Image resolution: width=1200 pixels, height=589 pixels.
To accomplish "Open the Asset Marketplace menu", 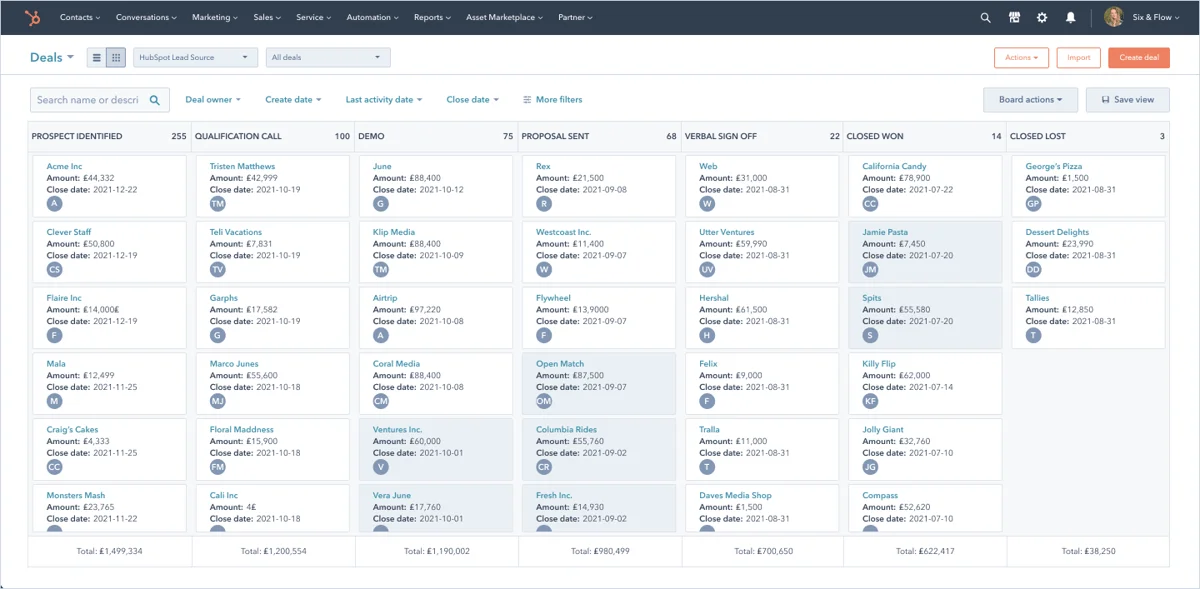I will pos(505,17).
